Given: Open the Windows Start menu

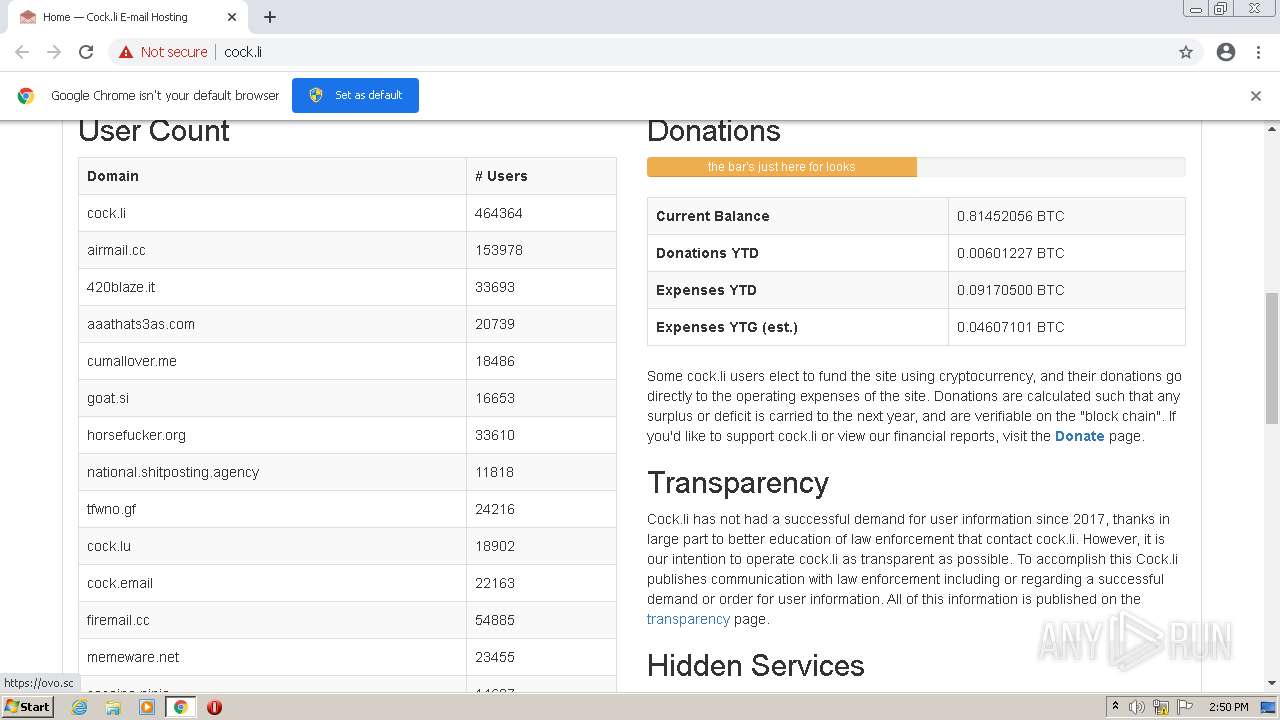Looking at the screenshot, I should click(x=28, y=706).
